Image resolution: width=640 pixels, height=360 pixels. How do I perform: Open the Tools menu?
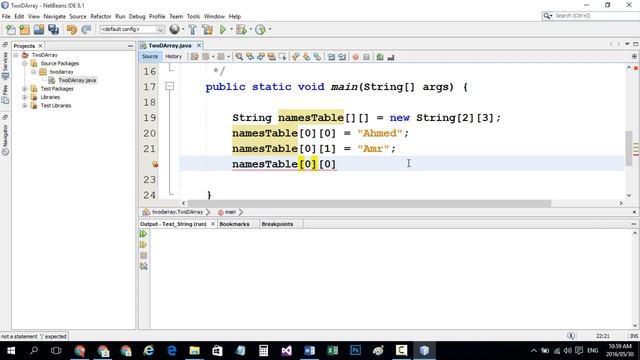pos(193,16)
